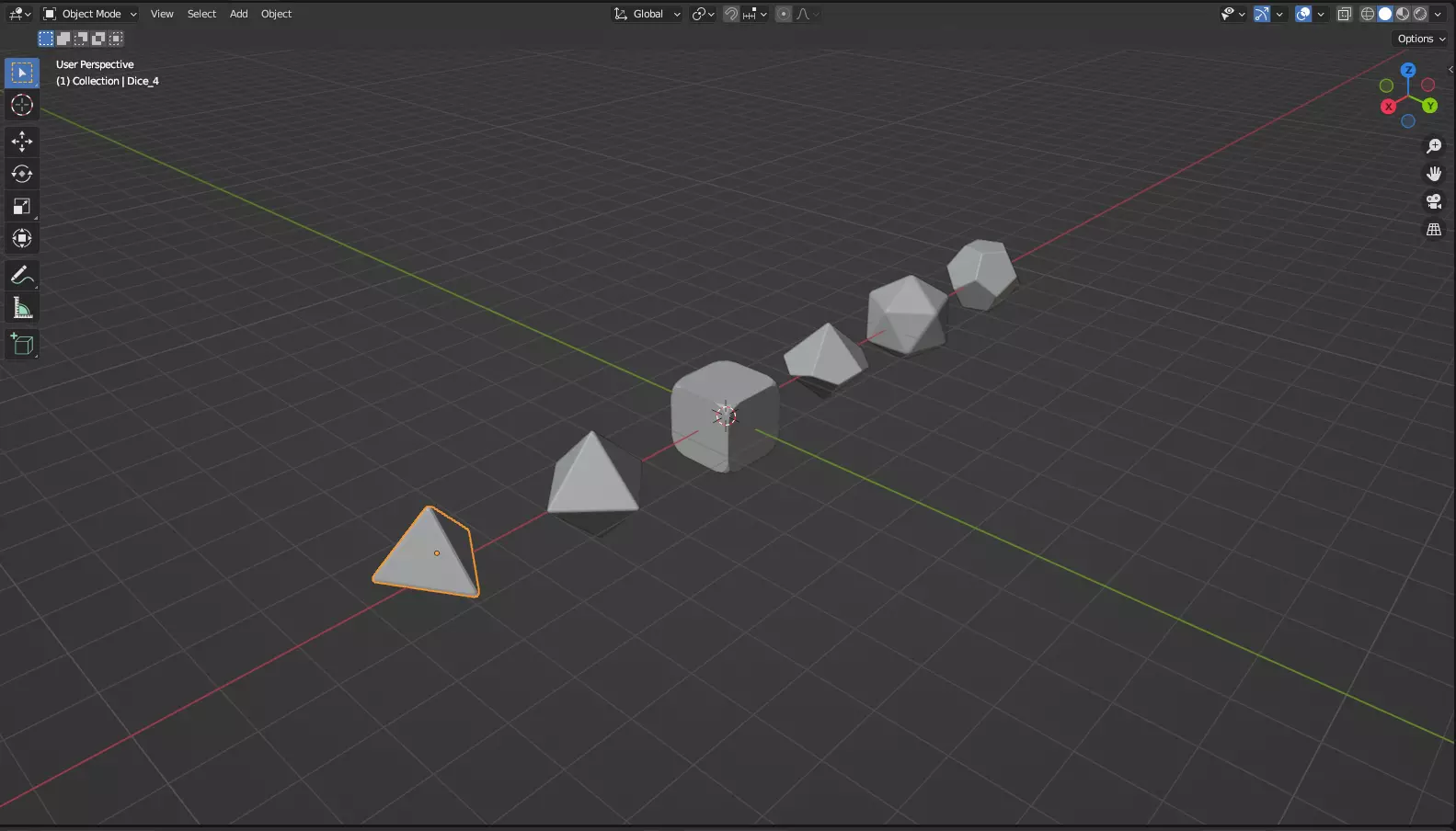Open the transform pivot point dropdown

[x=704, y=14]
